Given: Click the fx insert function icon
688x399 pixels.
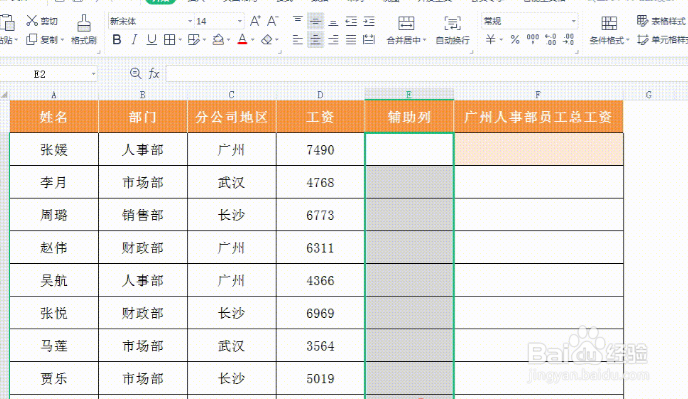Looking at the screenshot, I should pyautogui.click(x=154, y=74).
